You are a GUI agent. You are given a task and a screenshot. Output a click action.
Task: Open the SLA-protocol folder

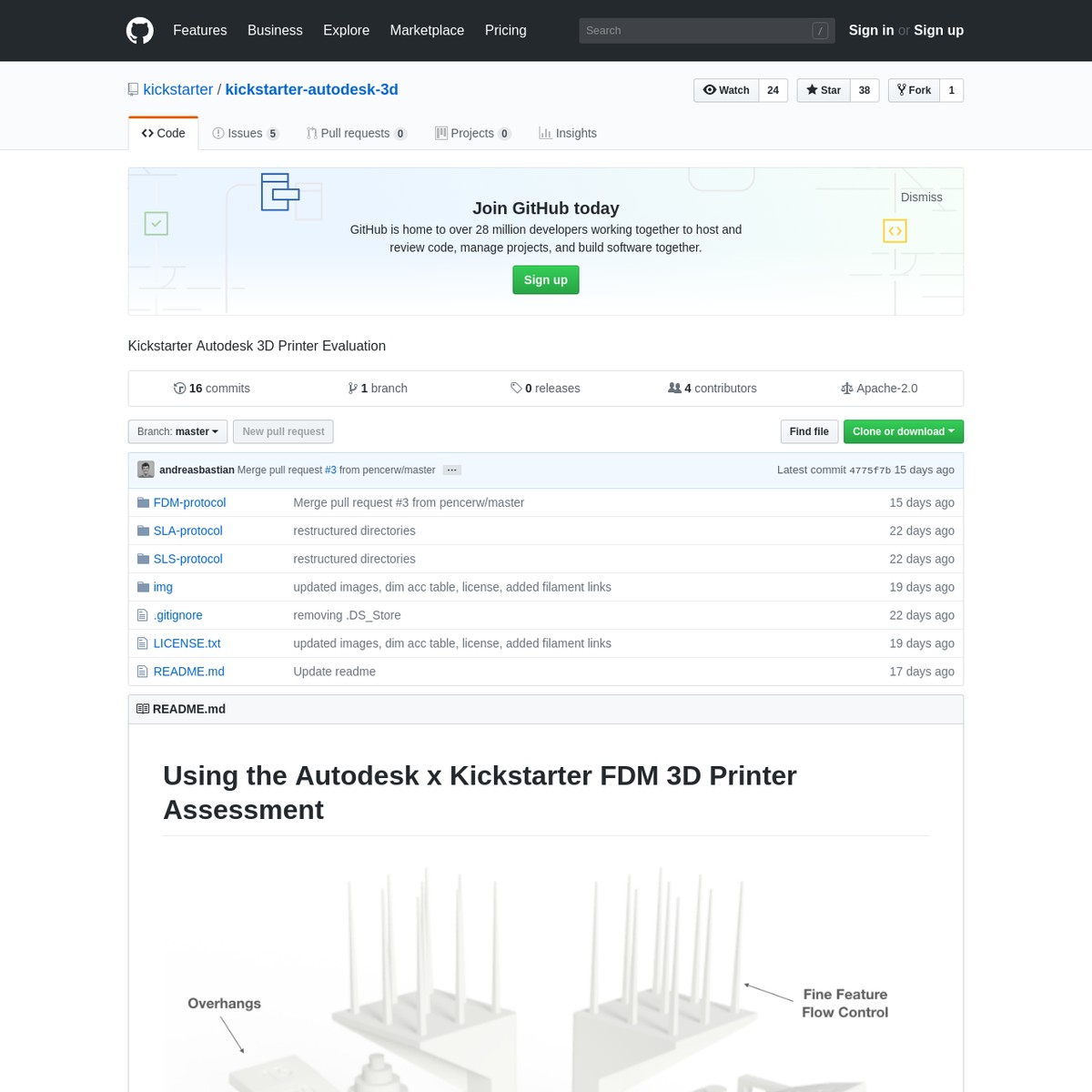click(x=188, y=531)
